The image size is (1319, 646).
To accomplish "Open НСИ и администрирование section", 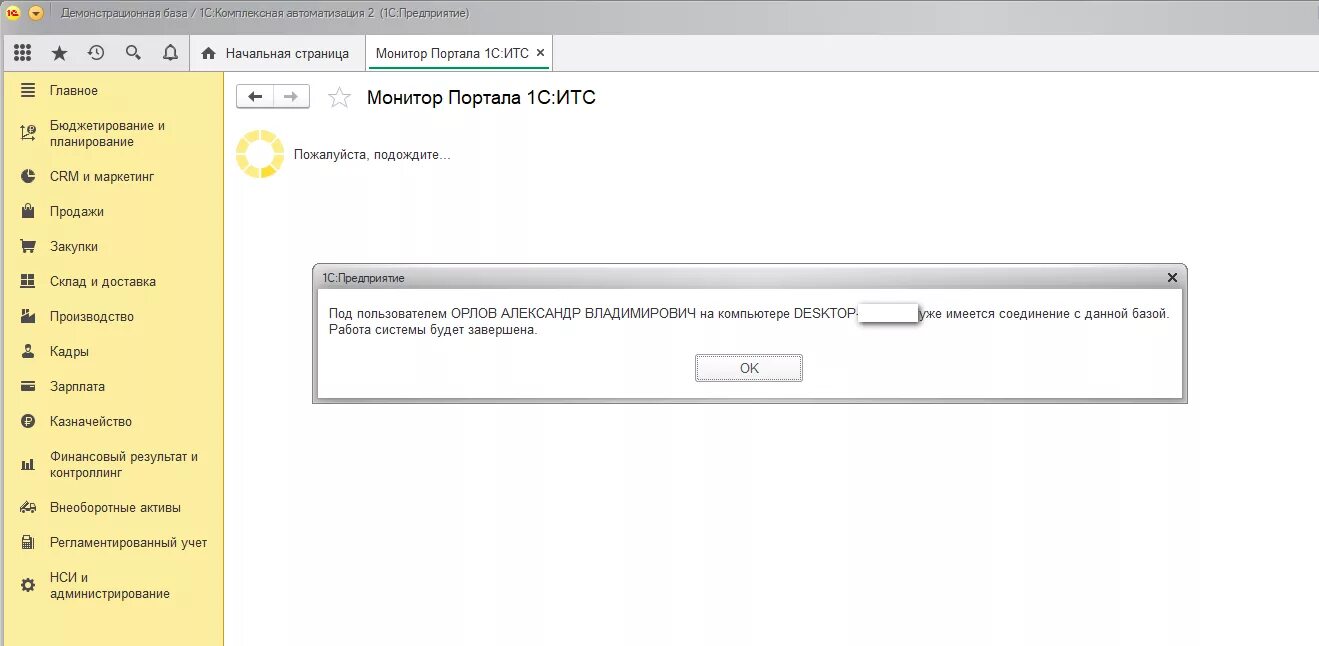I will click(112, 585).
